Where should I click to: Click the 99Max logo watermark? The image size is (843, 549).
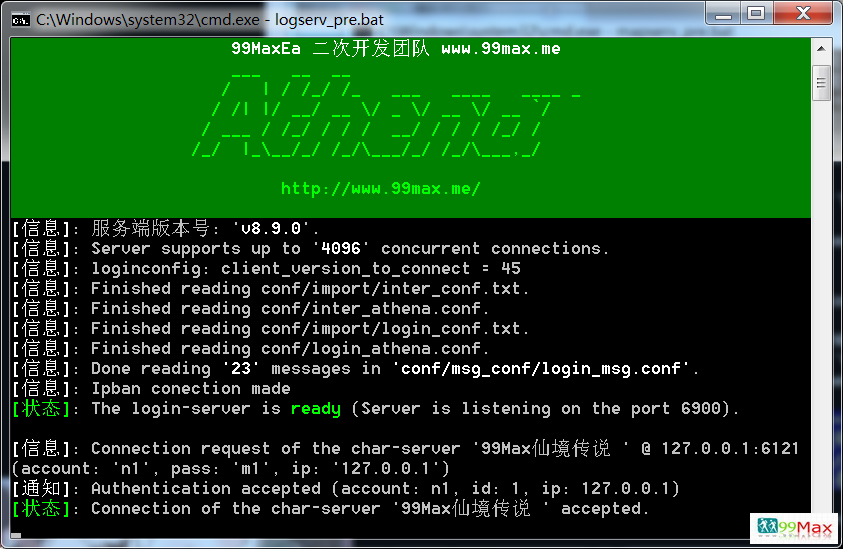794,526
